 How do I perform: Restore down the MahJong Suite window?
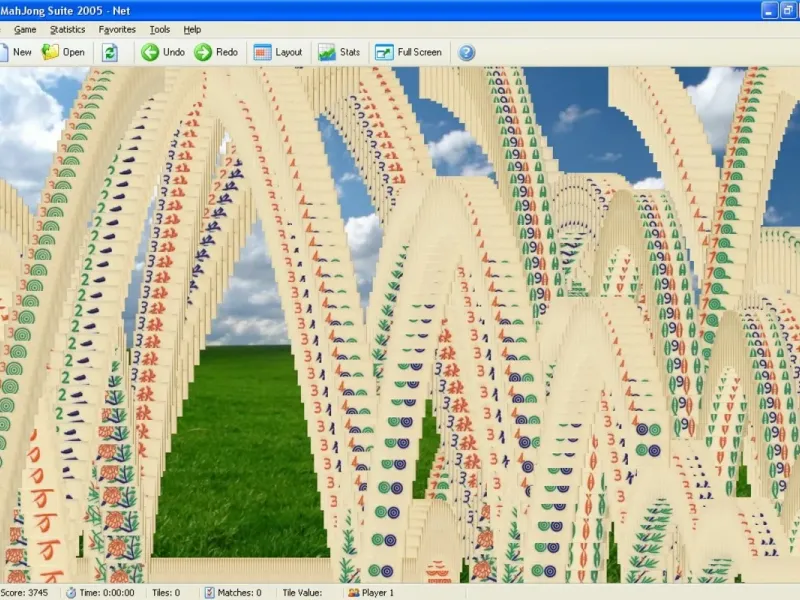click(789, 10)
